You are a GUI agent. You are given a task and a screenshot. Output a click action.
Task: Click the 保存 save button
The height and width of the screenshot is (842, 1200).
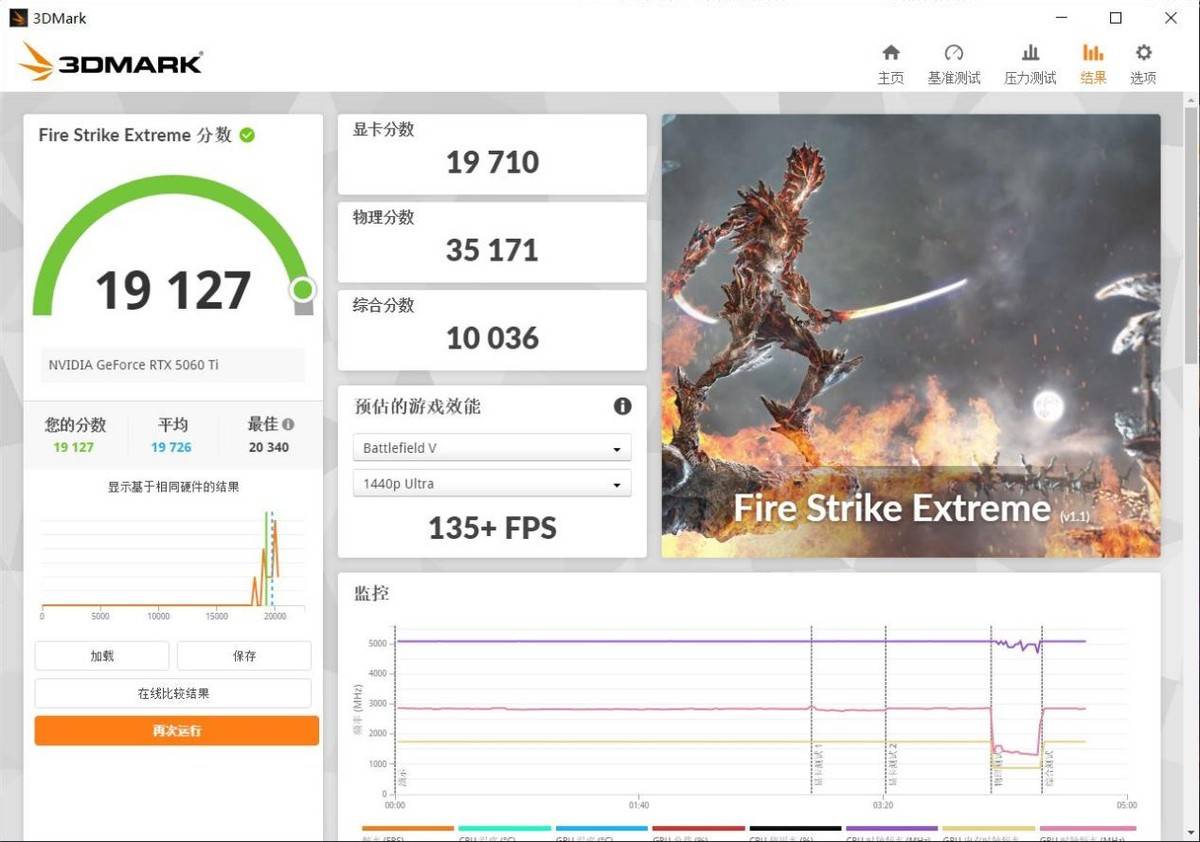244,656
